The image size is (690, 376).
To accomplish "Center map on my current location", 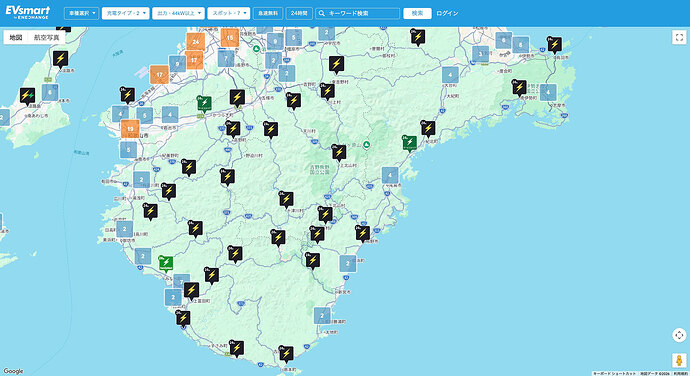I will pyautogui.click(x=679, y=335).
